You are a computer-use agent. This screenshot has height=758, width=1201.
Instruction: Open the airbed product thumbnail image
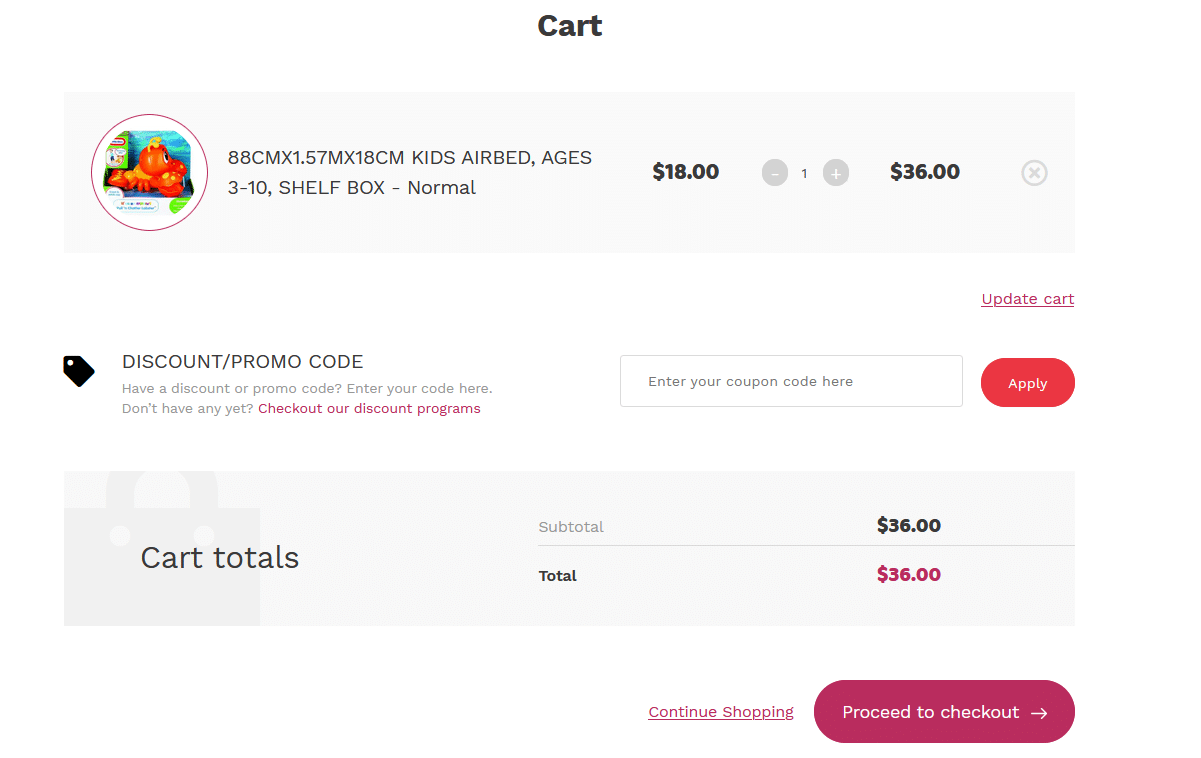pos(150,173)
